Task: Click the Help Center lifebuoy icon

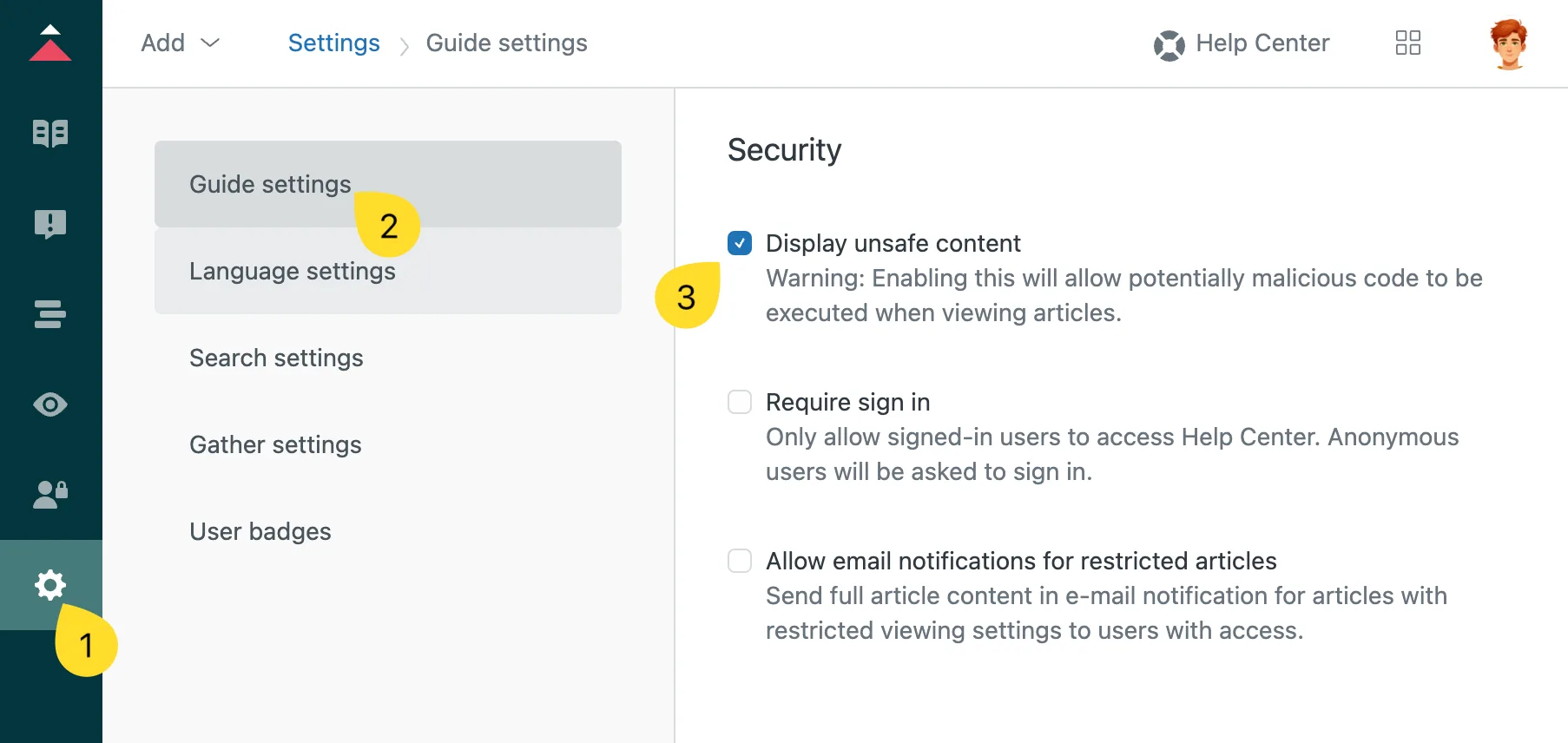Action: 1169,44
